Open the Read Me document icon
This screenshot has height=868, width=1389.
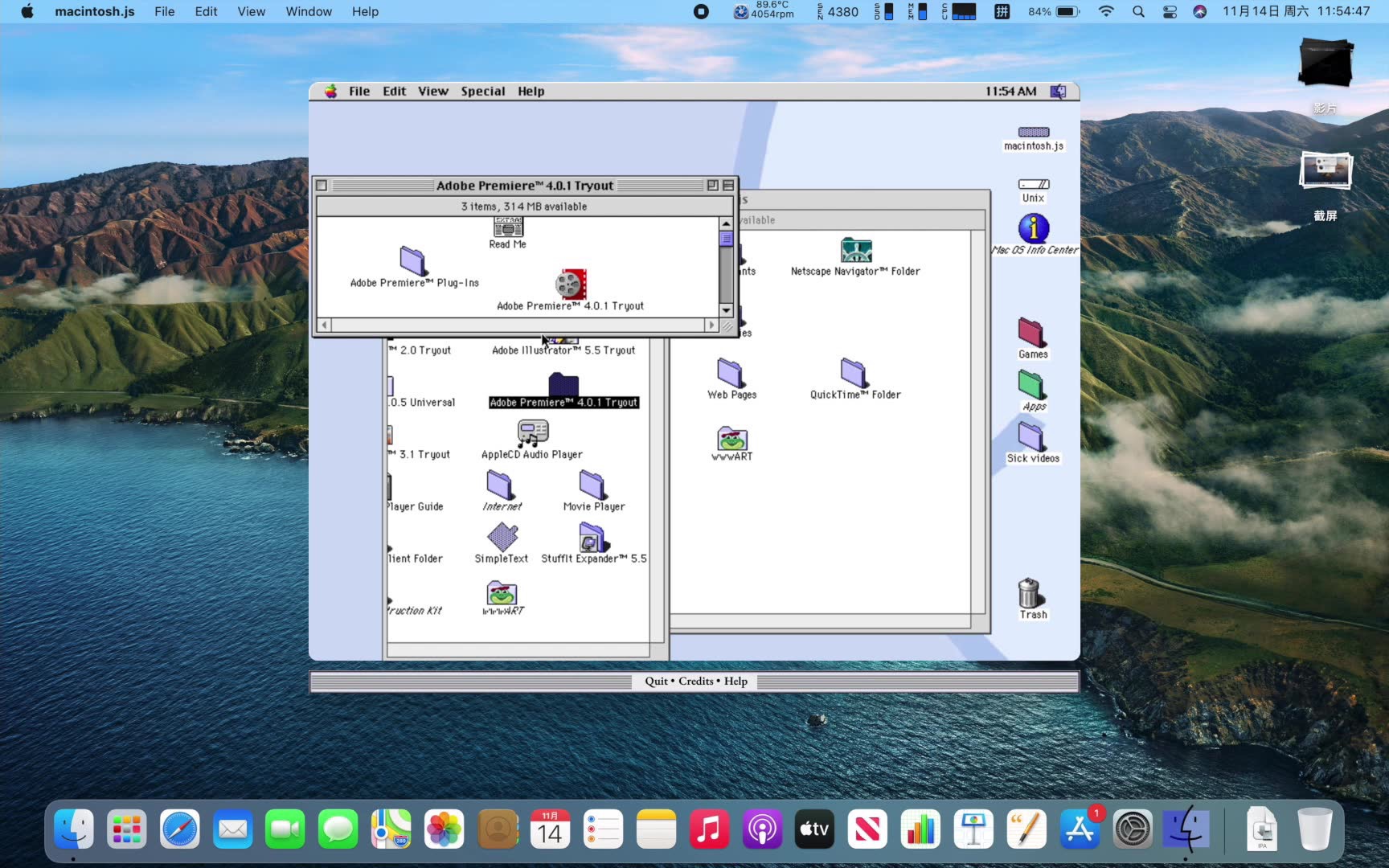(x=508, y=227)
